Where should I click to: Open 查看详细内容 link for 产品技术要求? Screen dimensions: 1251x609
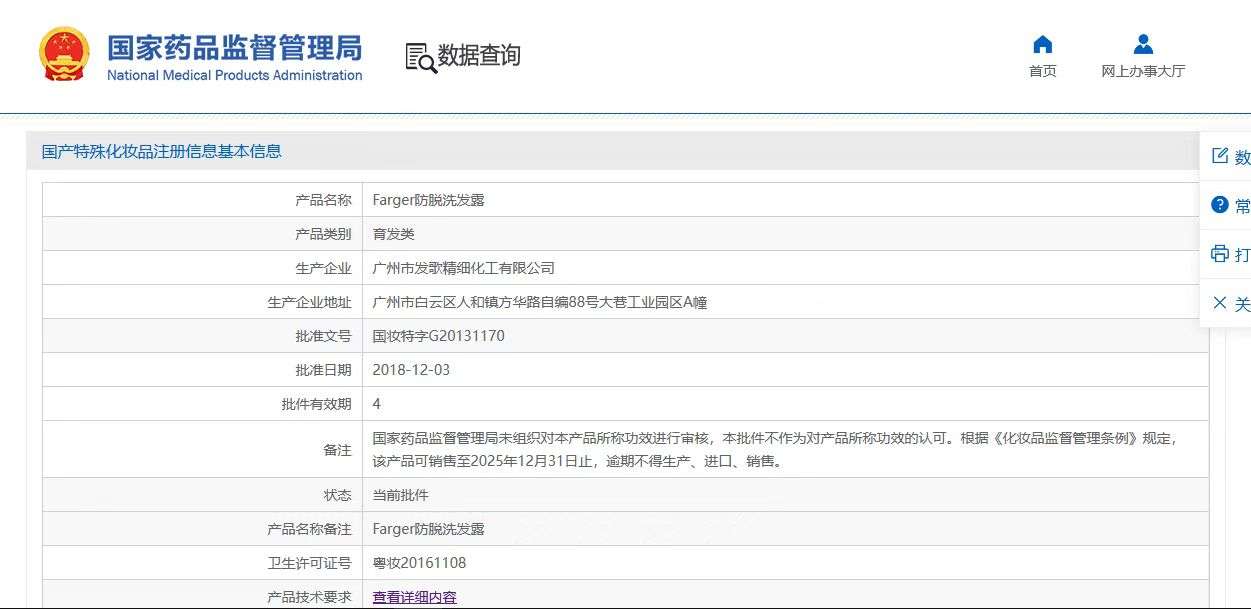click(x=413, y=596)
